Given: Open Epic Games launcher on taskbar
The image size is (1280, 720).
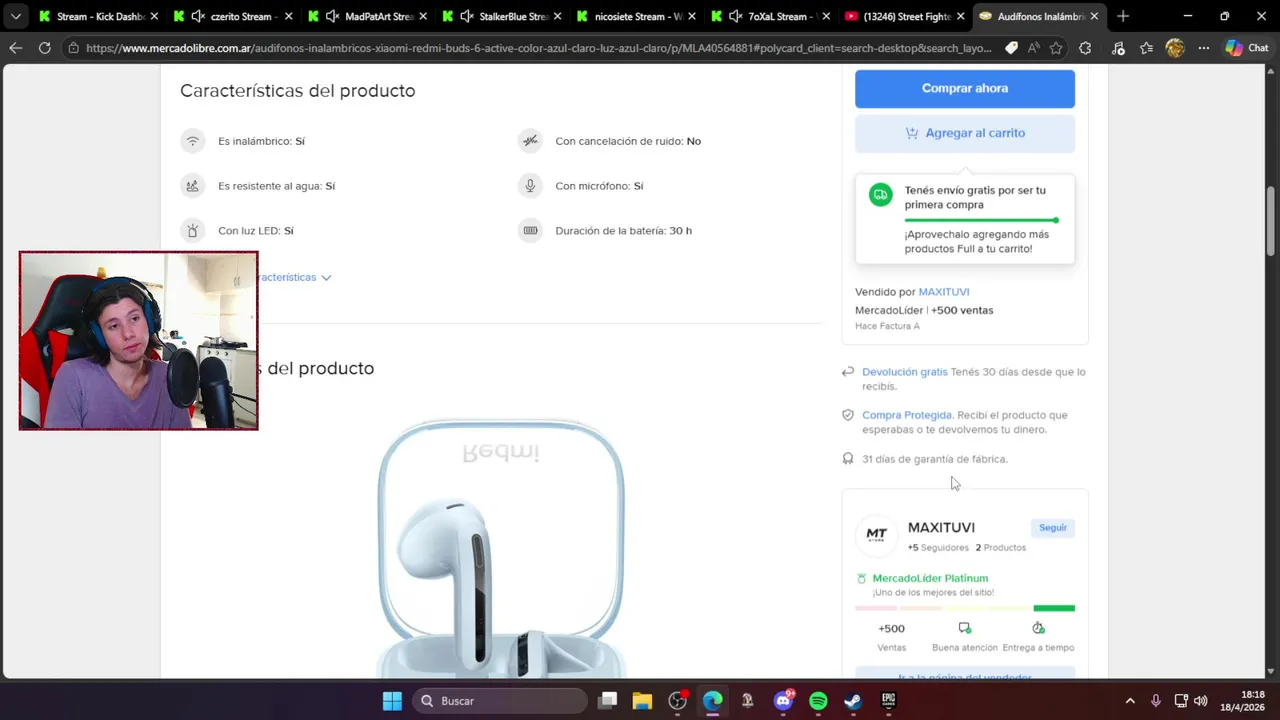Looking at the screenshot, I should 888,701.
